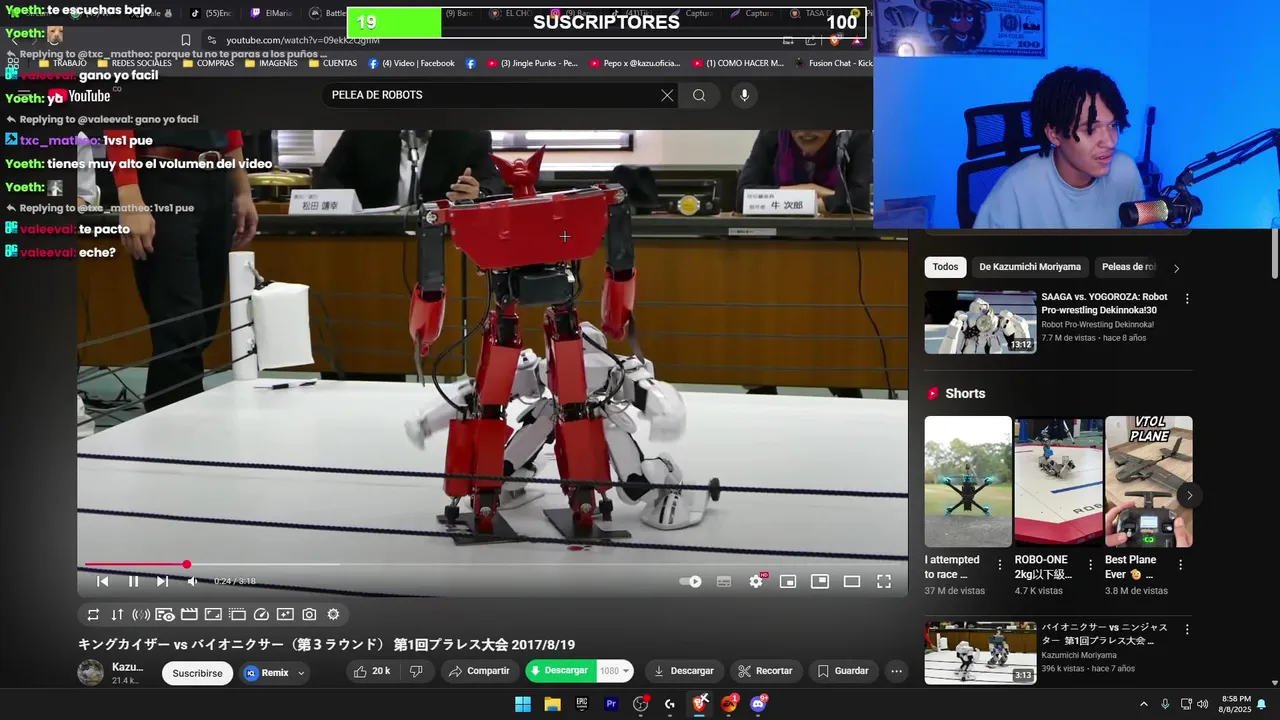1280x720 pixels.
Task: Like the video (20 k)
Action: coord(371,671)
